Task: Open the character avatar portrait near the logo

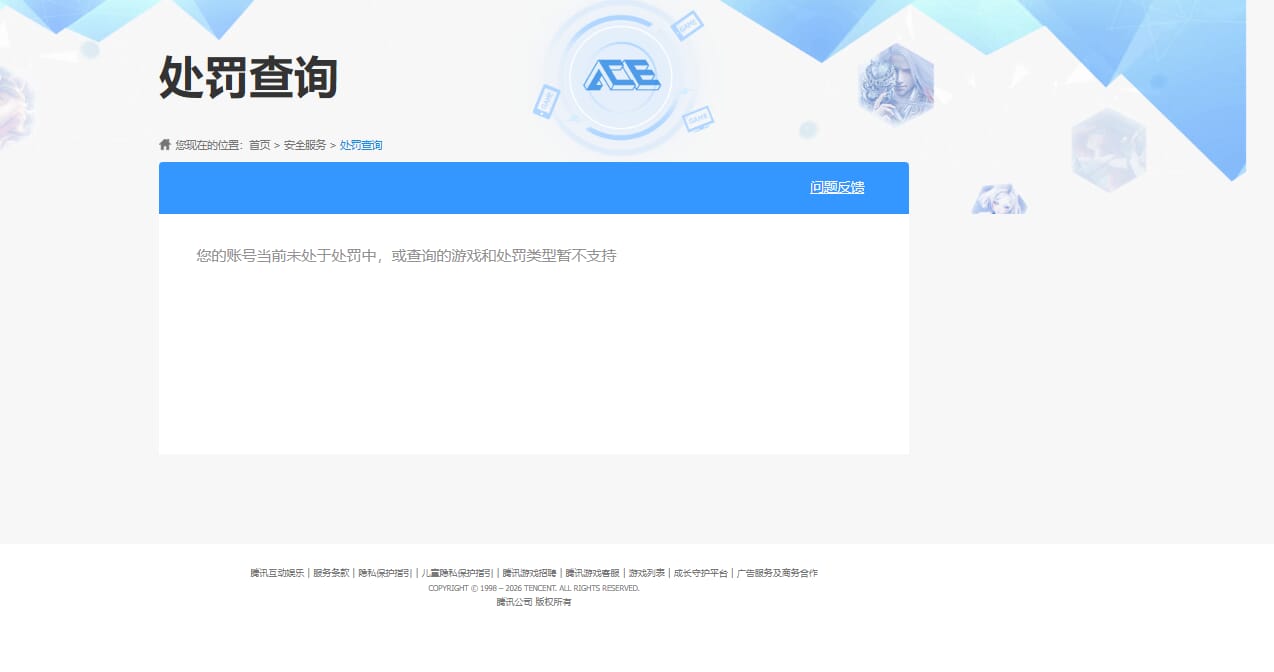Action: pos(897,84)
